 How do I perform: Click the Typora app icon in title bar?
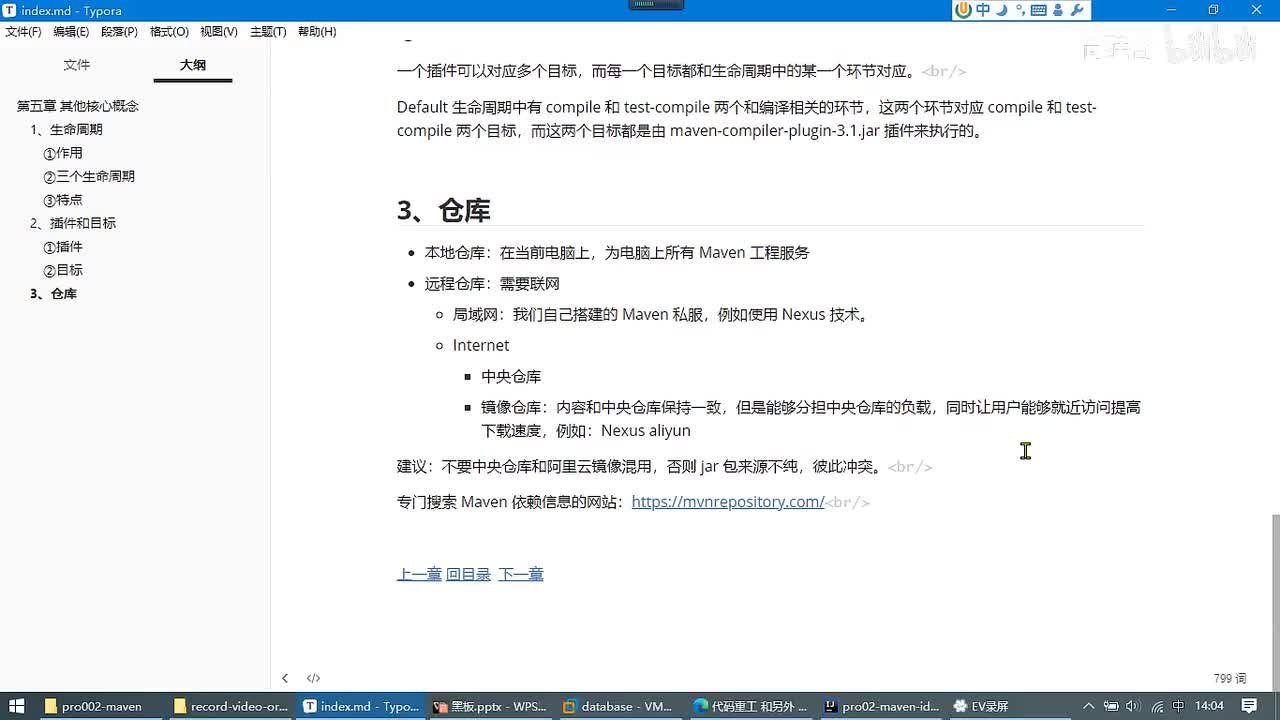click(x=9, y=11)
